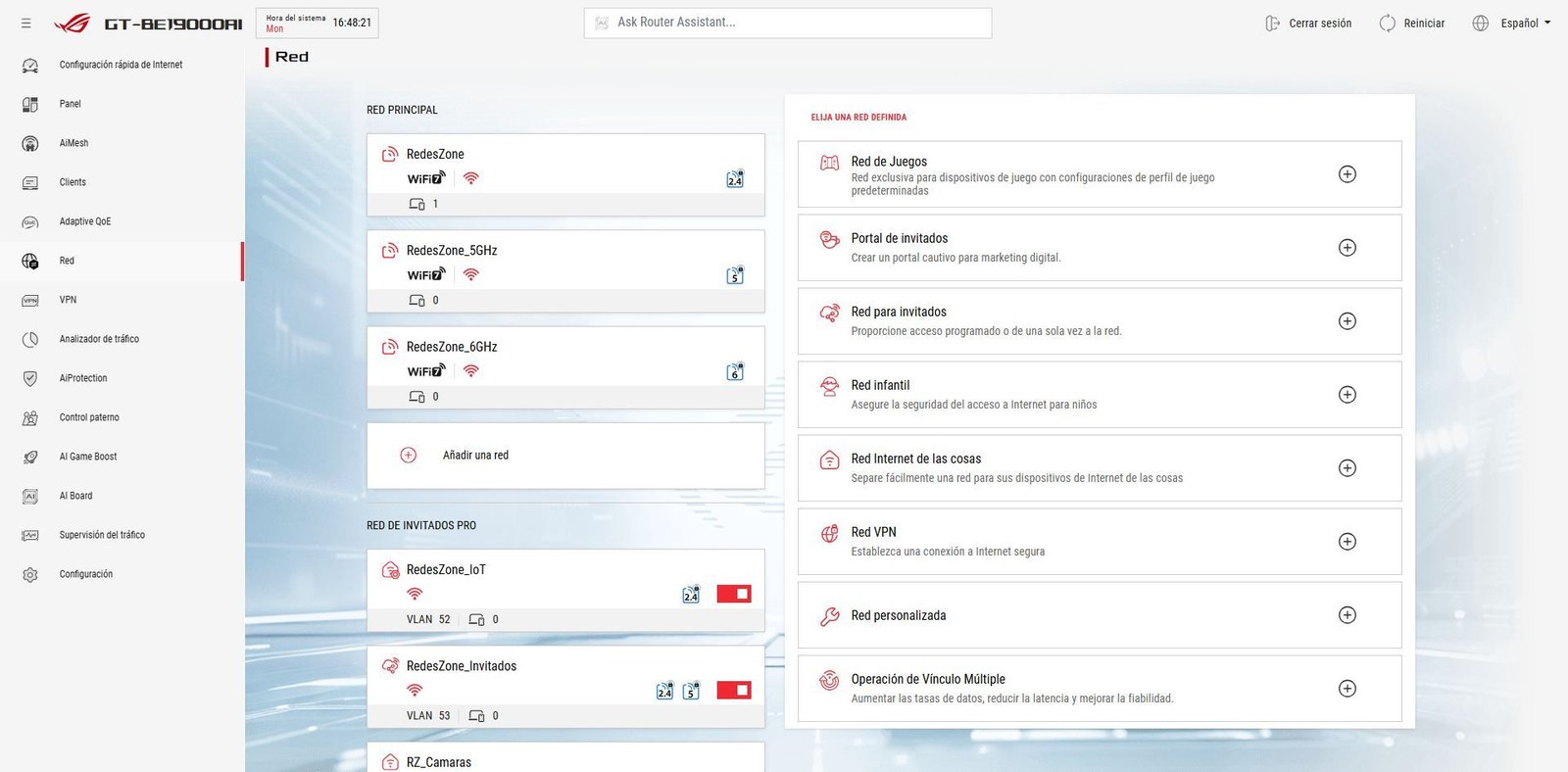Click the Configuración gear icon
1568x772 pixels.
tap(30, 574)
